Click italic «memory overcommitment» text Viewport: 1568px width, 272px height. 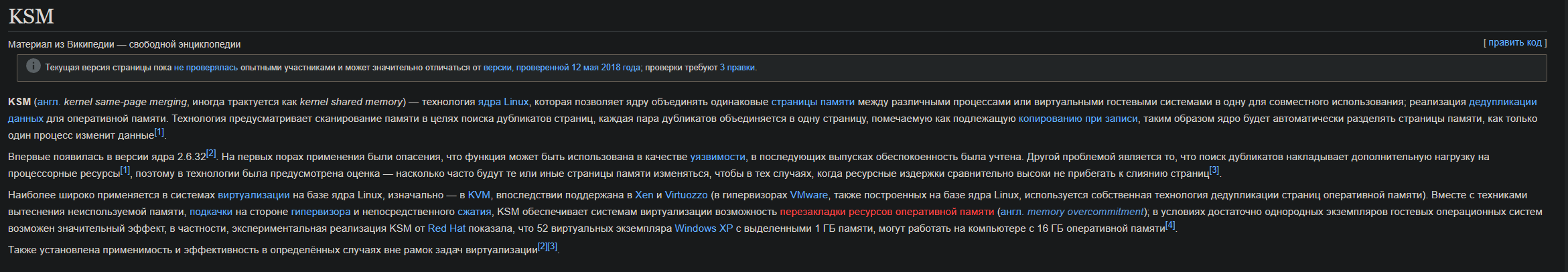1085,212
